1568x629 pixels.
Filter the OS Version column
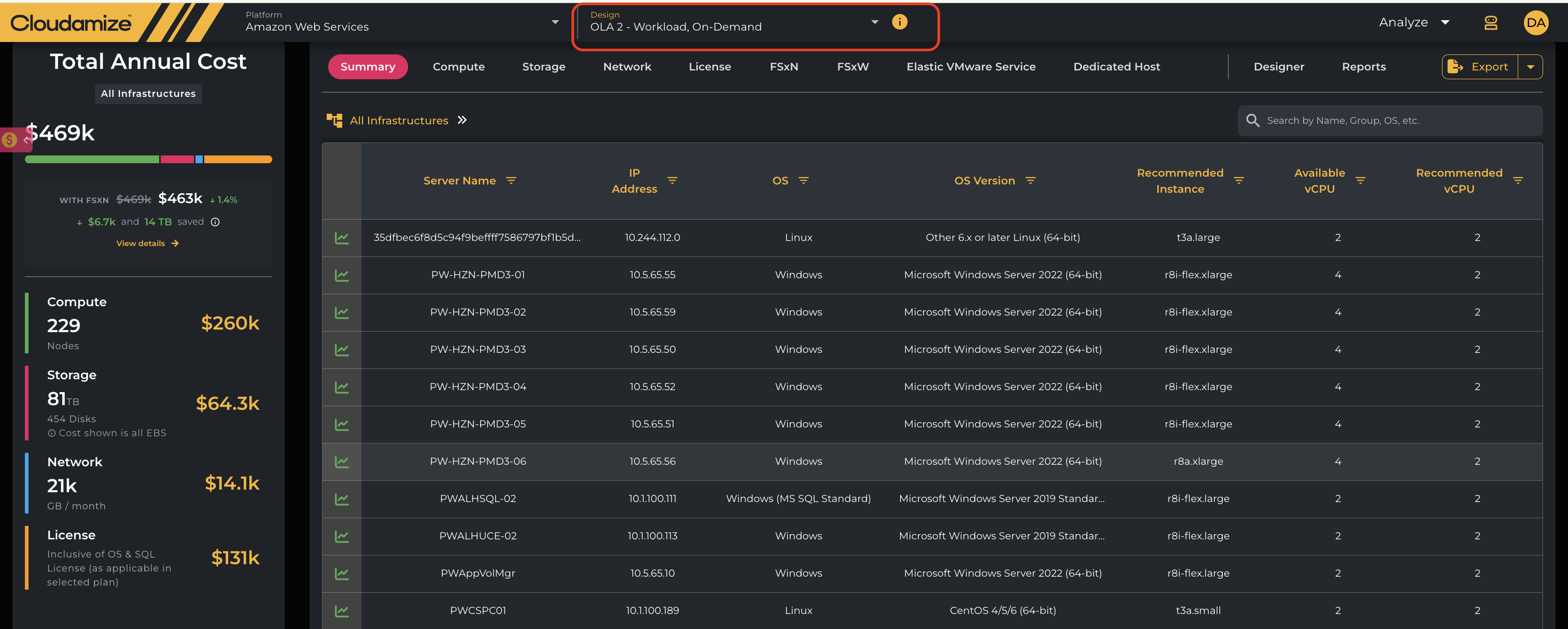pyautogui.click(x=1030, y=181)
